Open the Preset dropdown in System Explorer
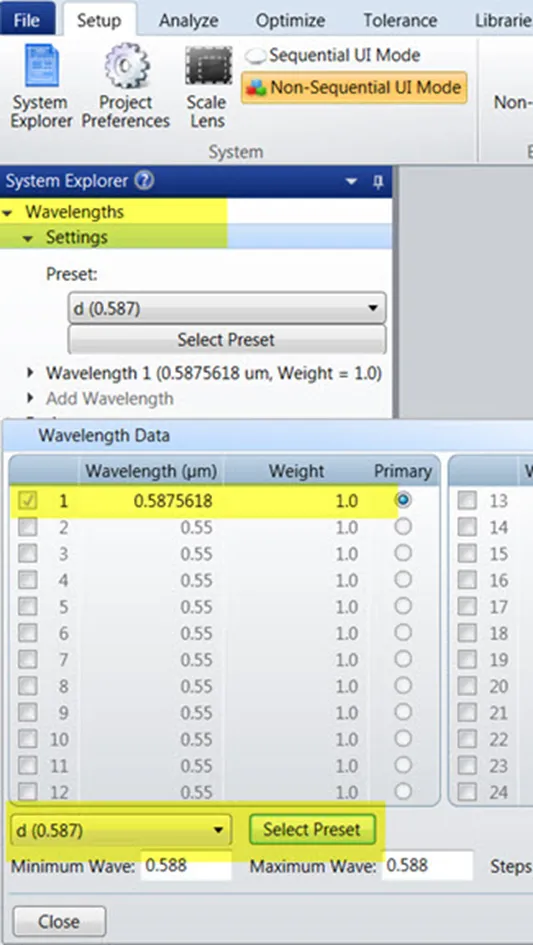The height and width of the screenshot is (945, 533). click(x=227, y=309)
